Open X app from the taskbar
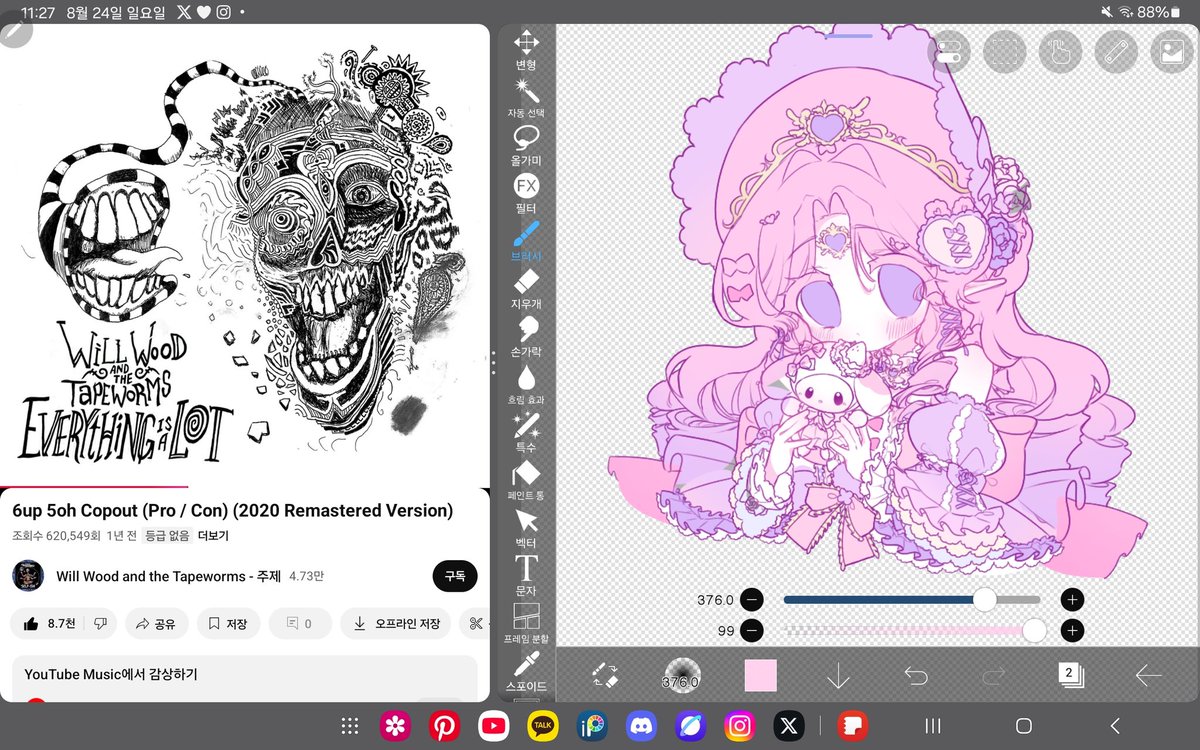The image size is (1200, 750). 788,726
